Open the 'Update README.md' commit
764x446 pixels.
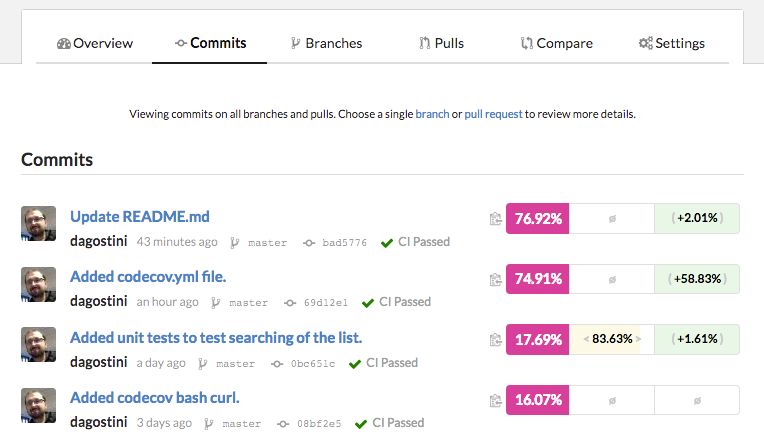coord(140,216)
